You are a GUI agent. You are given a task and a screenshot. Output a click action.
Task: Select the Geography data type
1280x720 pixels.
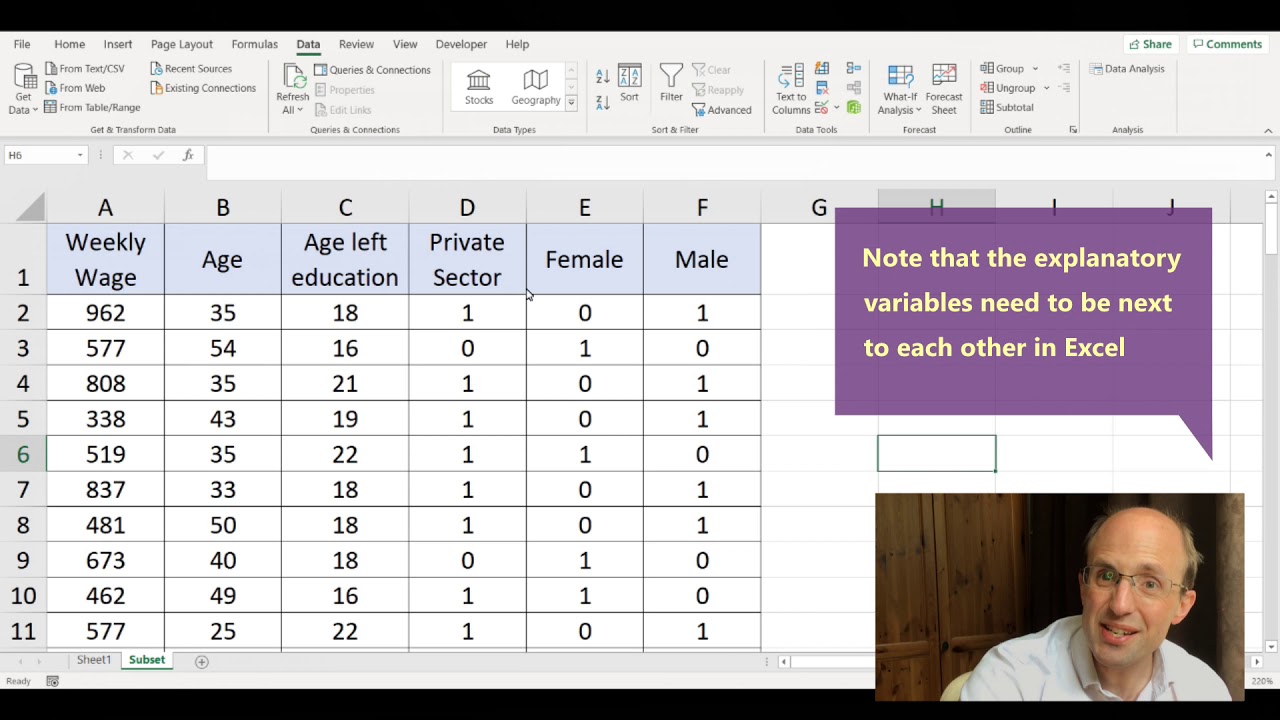click(536, 87)
